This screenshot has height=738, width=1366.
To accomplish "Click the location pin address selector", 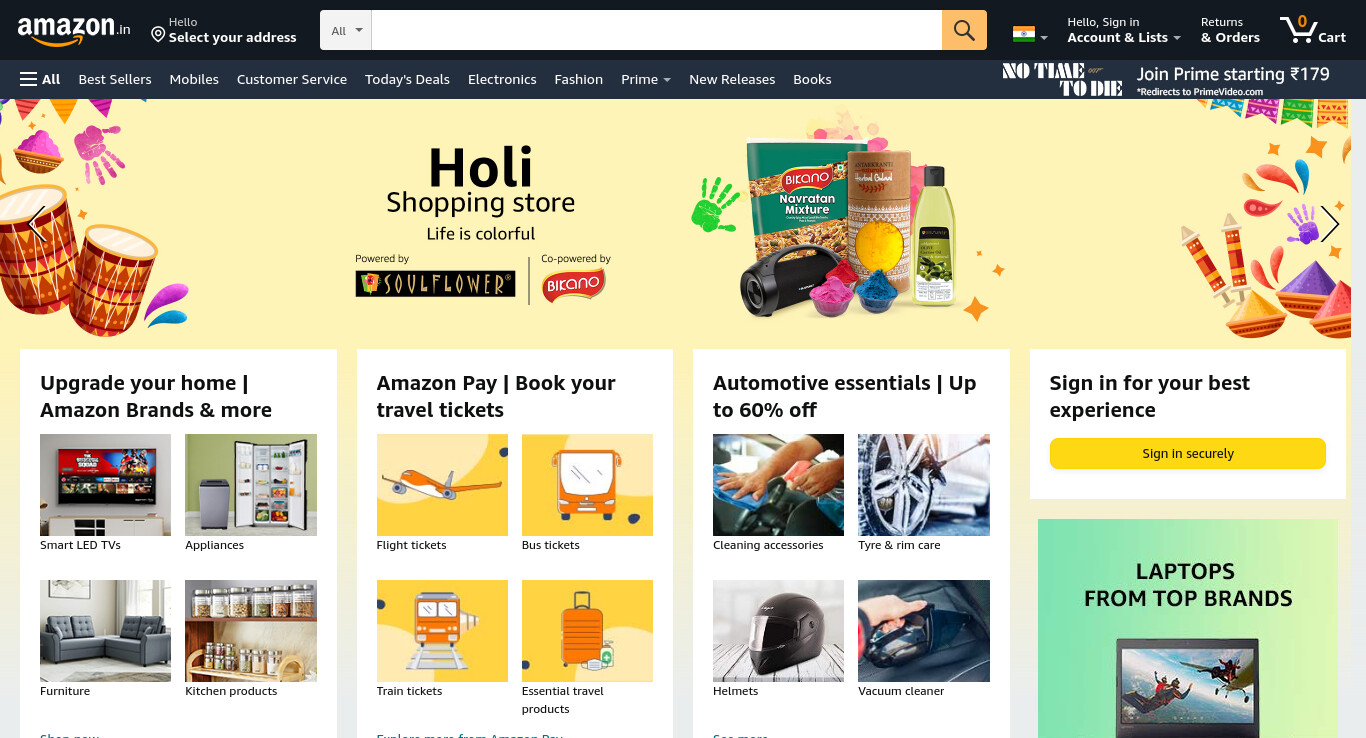I will pyautogui.click(x=224, y=30).
